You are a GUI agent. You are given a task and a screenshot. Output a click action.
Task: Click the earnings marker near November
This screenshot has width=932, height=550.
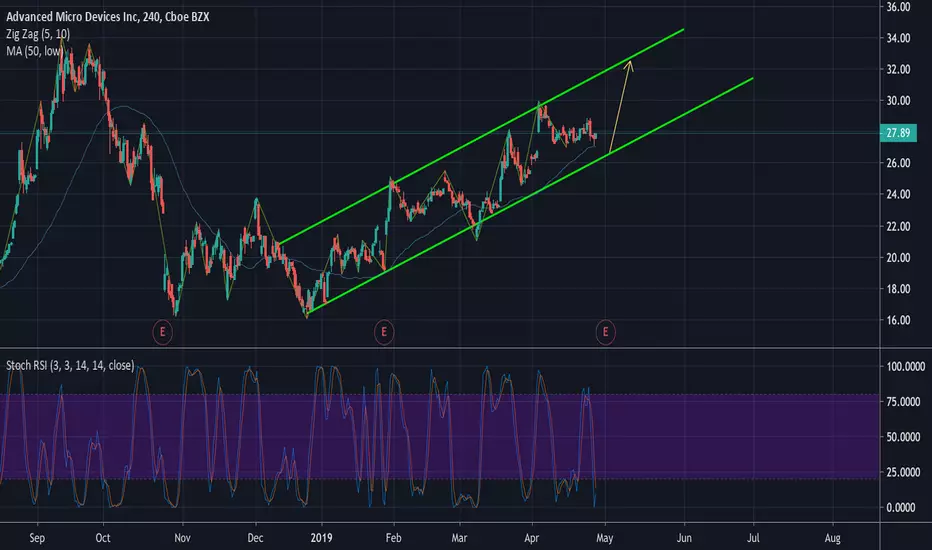pyautogui.click(x=162, y=332)
